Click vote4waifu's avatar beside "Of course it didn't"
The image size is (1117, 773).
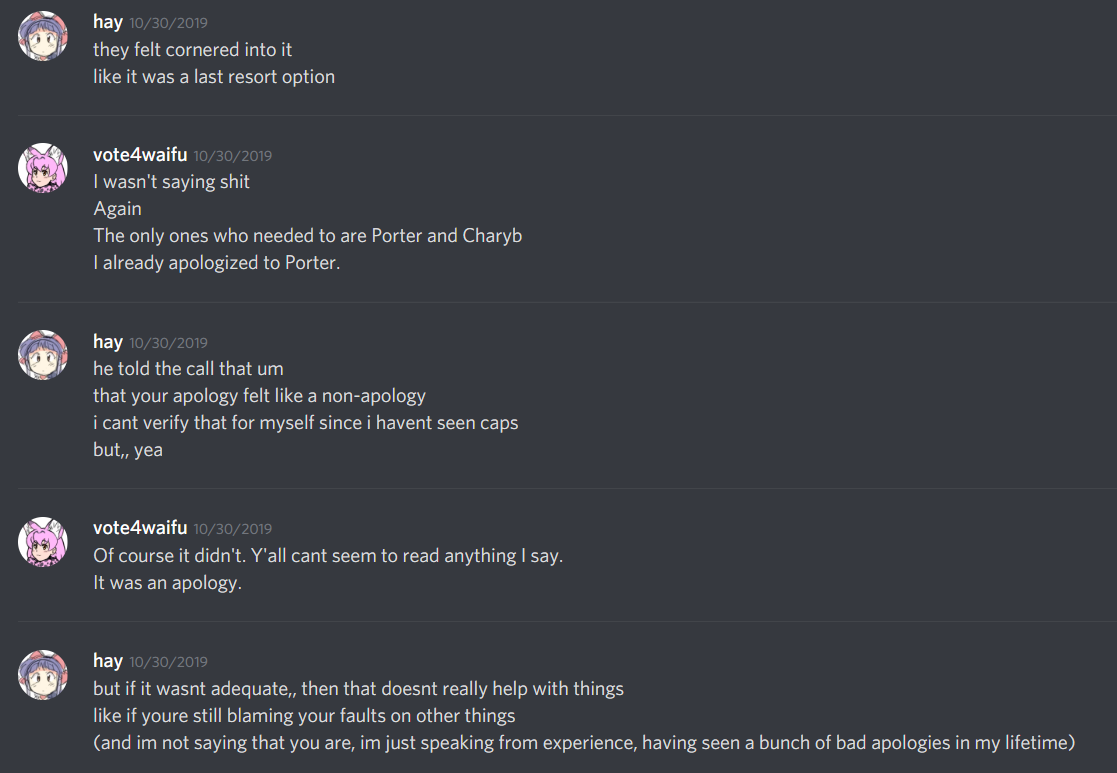43,541
